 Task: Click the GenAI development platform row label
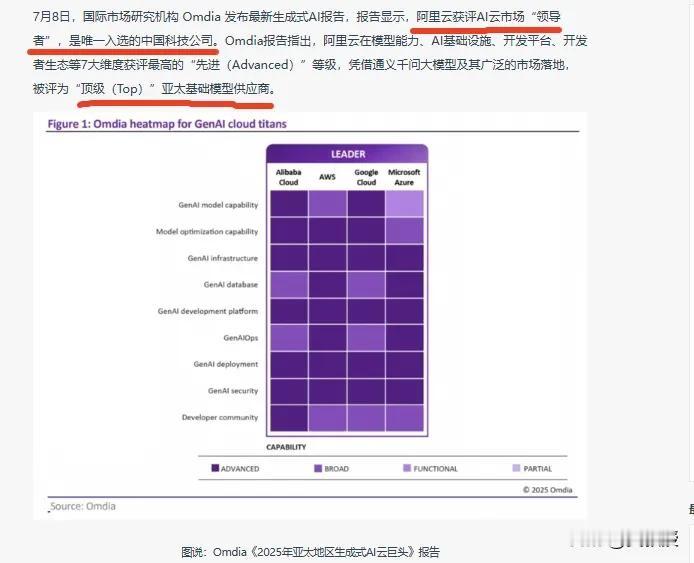point(208,311)
